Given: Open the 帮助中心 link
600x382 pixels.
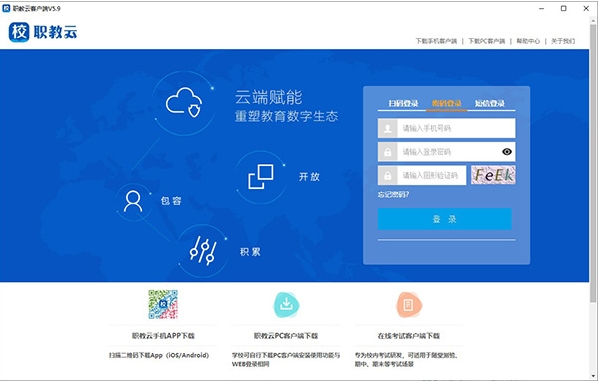Looking at the screenshot, I should (528, 41).
